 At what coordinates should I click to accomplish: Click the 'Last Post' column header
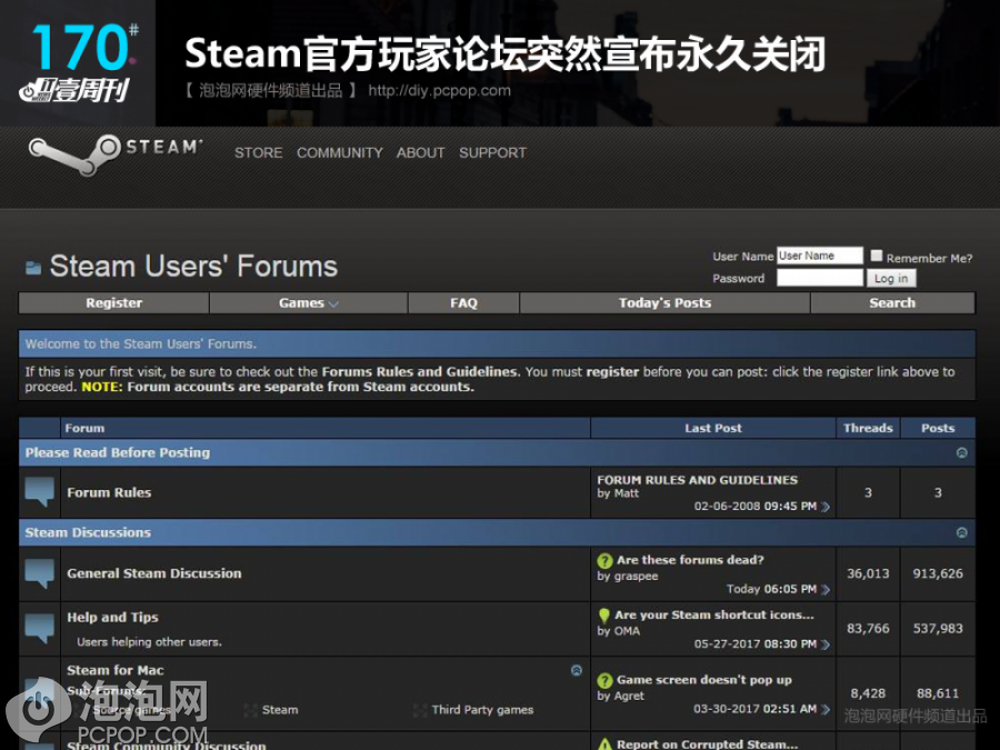click(713, 429)
